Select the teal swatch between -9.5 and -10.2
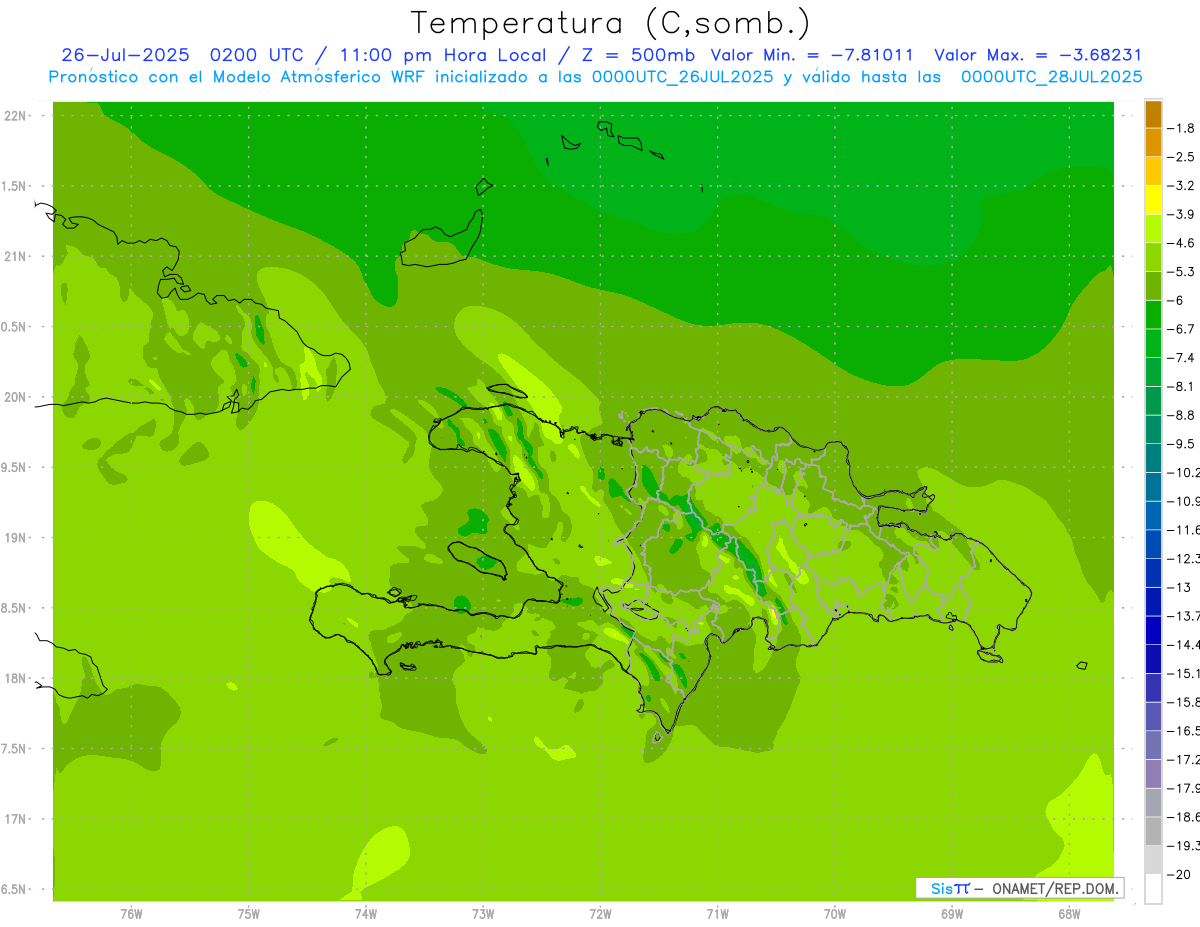This screenshot has width=1200, height=927. (x=1153, y=458)
